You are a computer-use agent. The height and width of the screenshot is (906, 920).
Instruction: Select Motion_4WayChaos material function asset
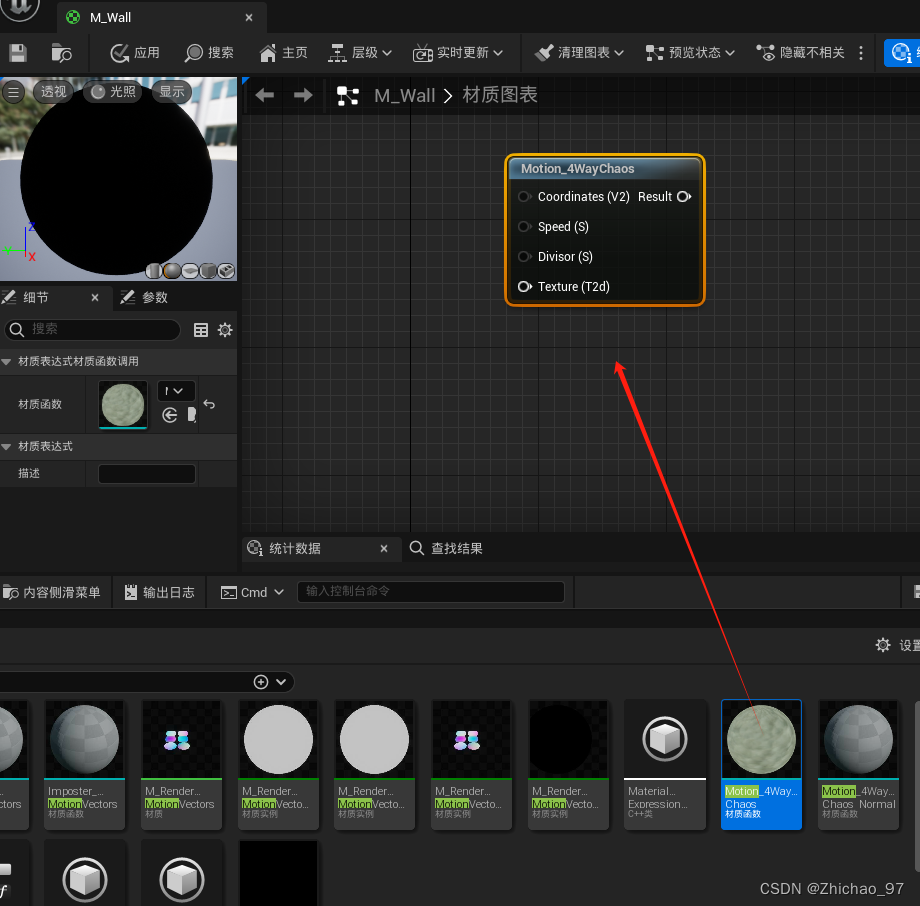coord(762,764)
